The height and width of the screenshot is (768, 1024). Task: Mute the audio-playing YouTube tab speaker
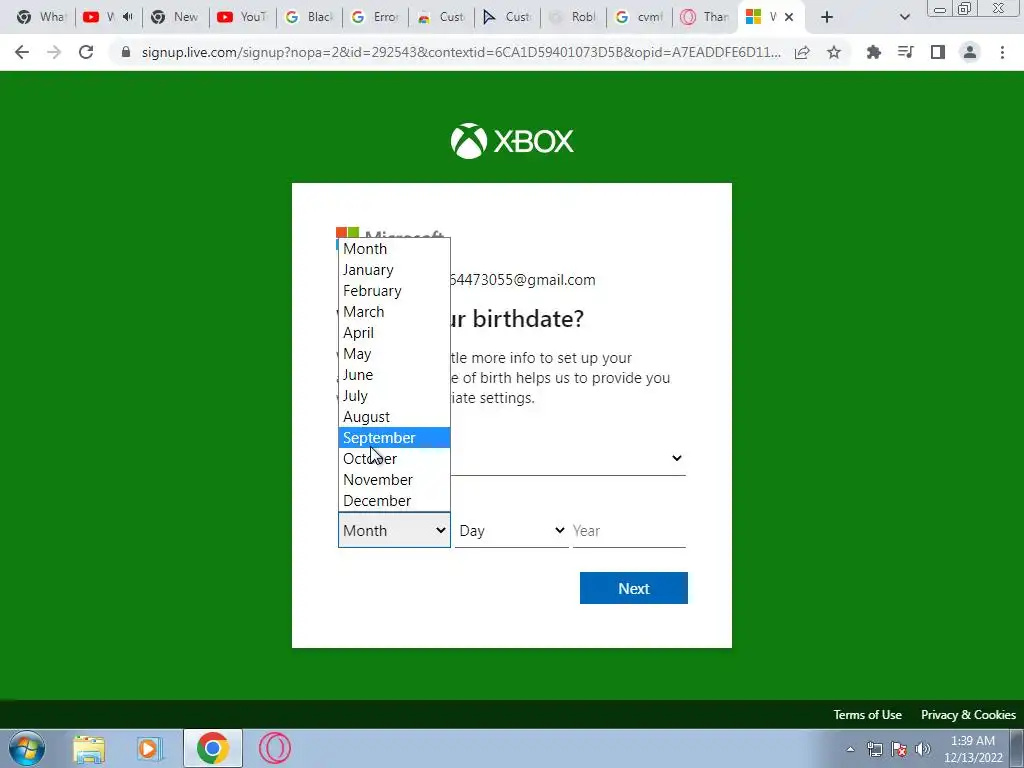[x=128, y=17]
